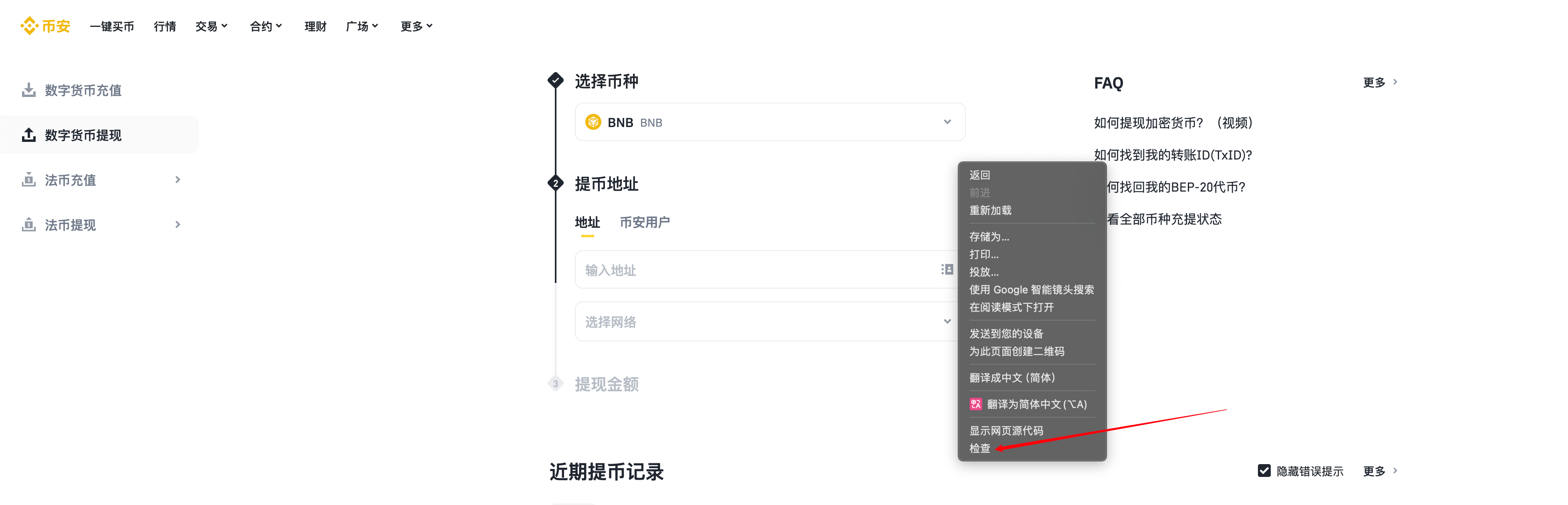1568x505 pixels.
Task: Click the crypto deposit download icon
Action: coord(28,90)
